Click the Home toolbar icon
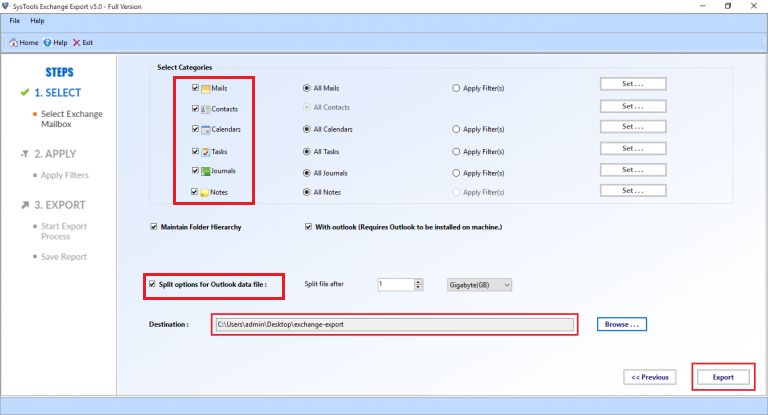 click(13, 43)
